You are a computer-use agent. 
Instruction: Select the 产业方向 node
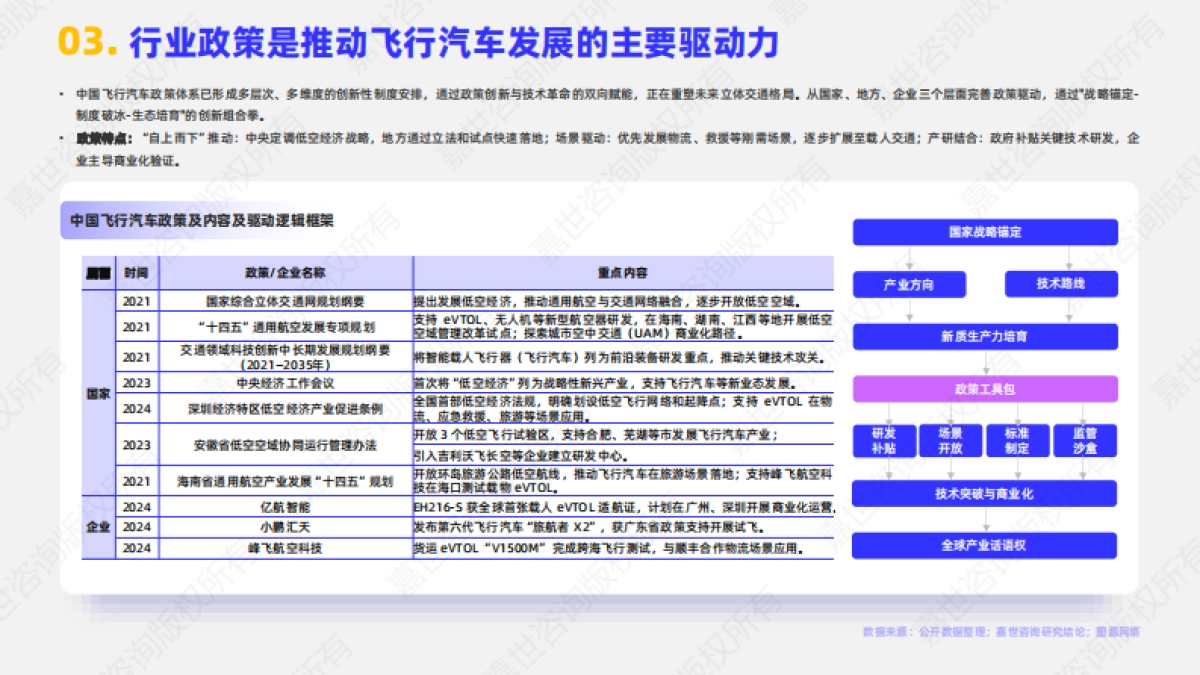tap(908, 284)
